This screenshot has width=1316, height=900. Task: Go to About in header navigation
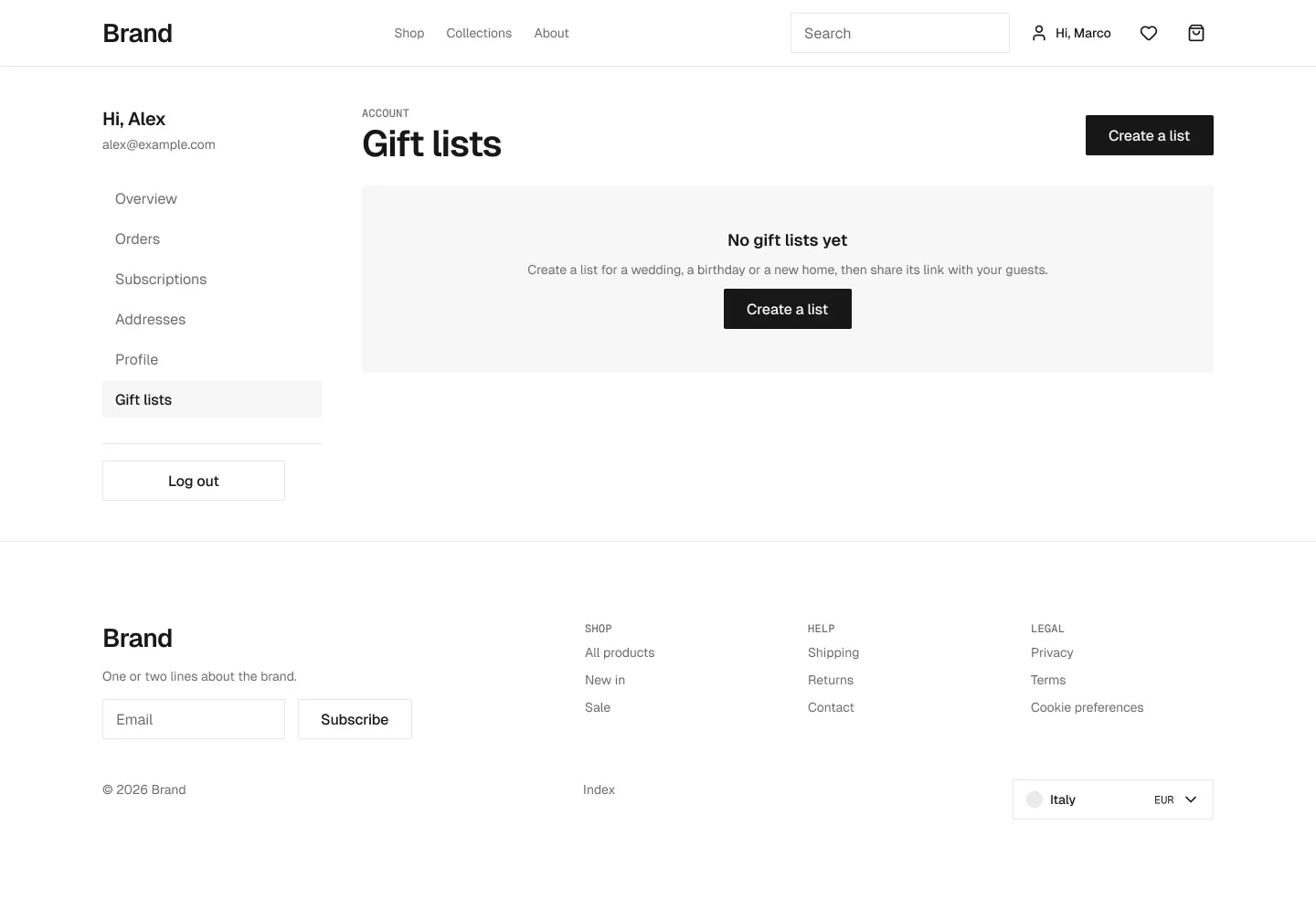551,33
